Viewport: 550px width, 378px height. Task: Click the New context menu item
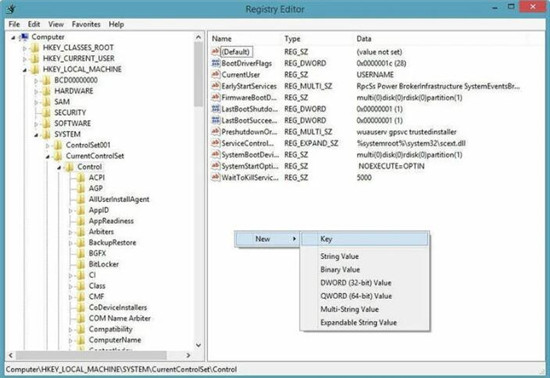267,239
